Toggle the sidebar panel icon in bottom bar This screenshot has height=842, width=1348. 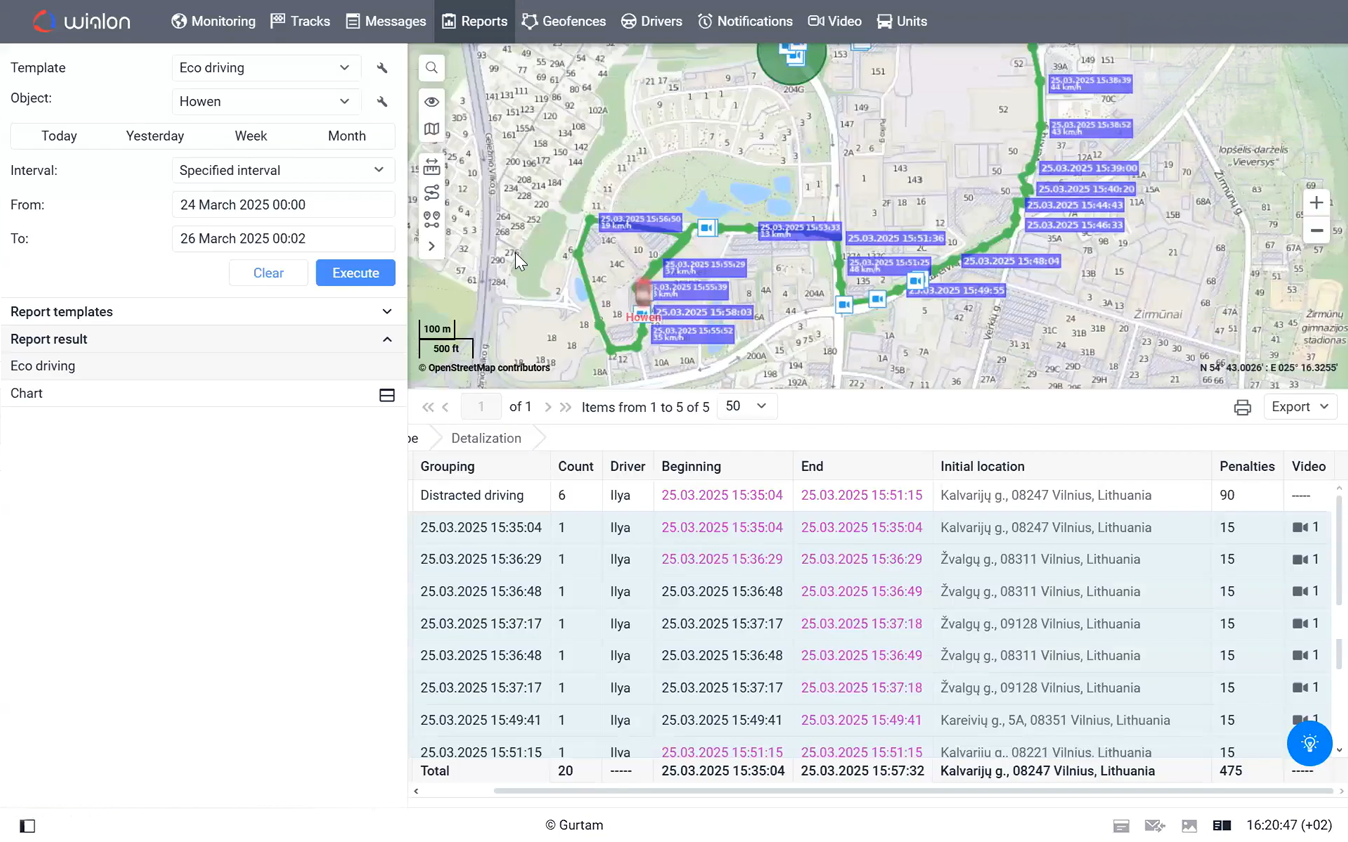coord(28,826)
